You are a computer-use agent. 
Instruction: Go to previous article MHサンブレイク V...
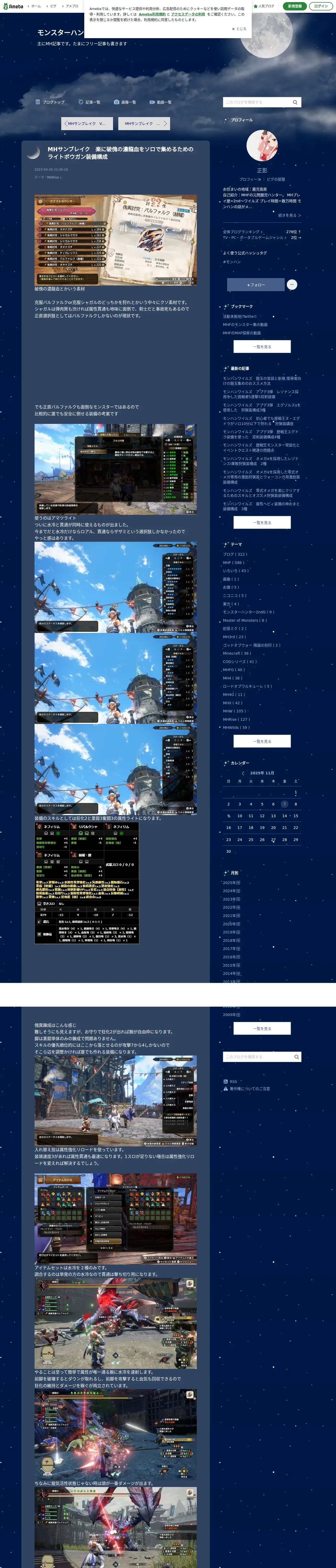tap(87, 124)
